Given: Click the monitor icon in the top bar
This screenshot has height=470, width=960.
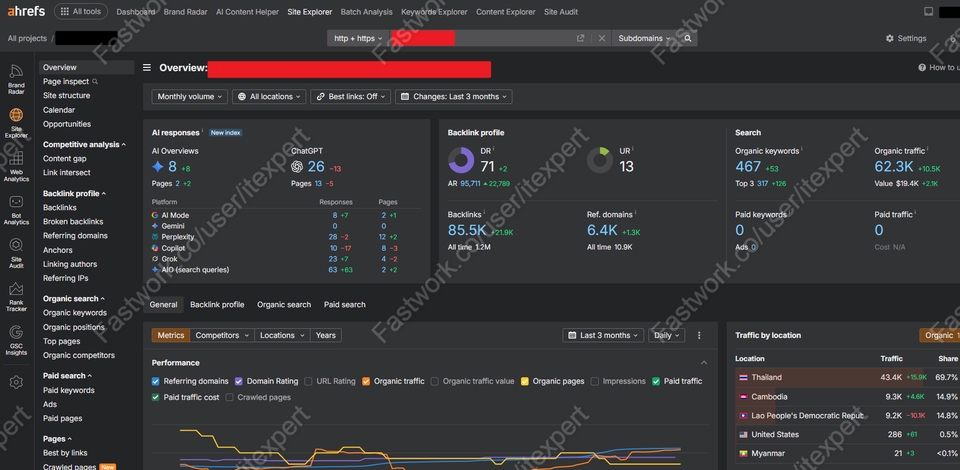Looking at the screenshot, I should point(929,12).
